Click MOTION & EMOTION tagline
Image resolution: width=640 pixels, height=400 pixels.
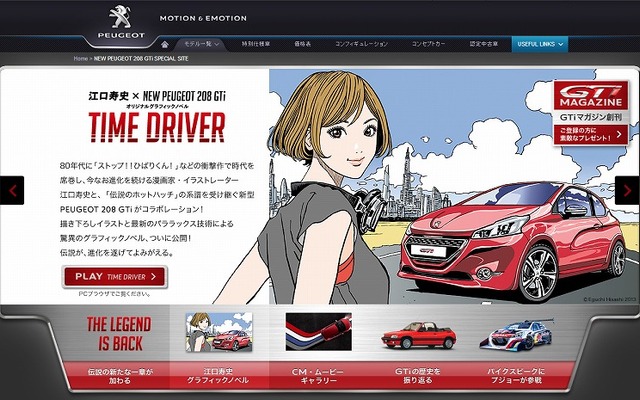point(203,18)
